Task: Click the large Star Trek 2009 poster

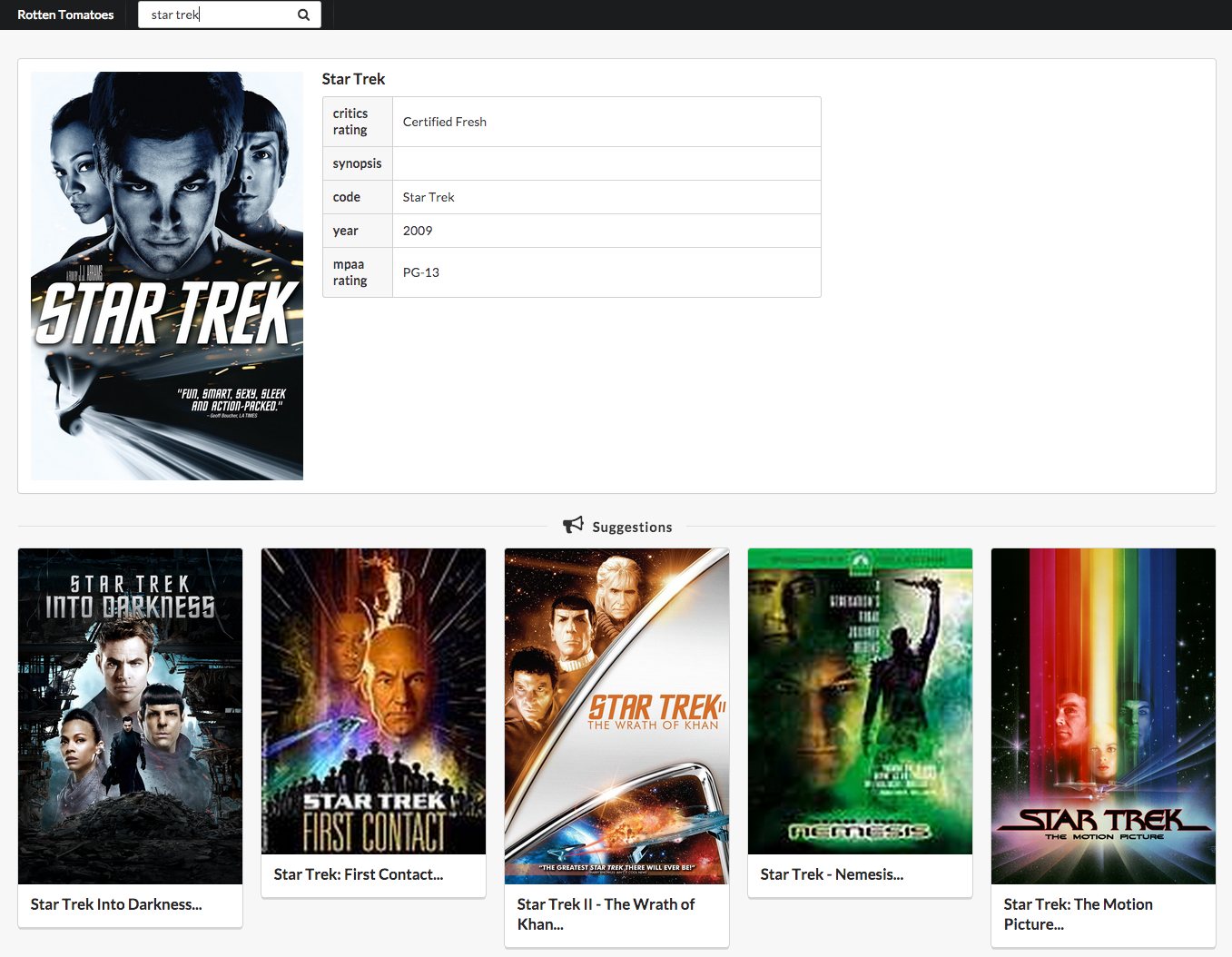Action: pos(167,276)
